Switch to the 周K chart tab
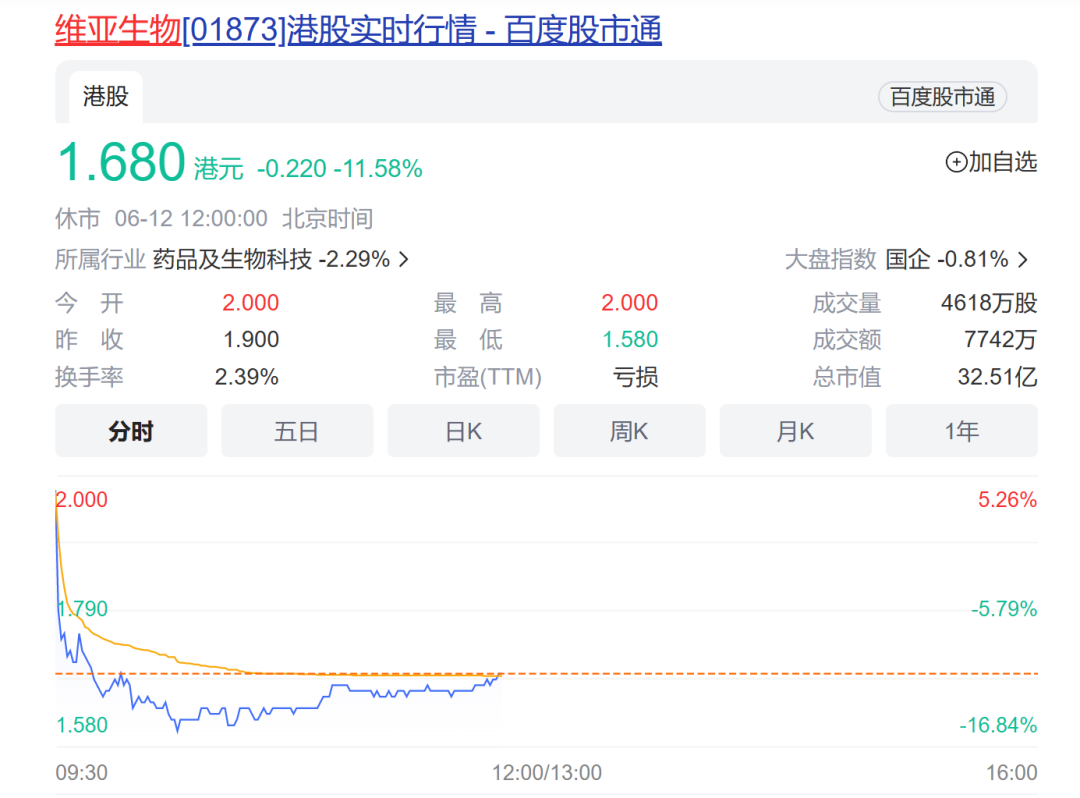The width and height of the screenshot is (1080, 798). point(630,431)
